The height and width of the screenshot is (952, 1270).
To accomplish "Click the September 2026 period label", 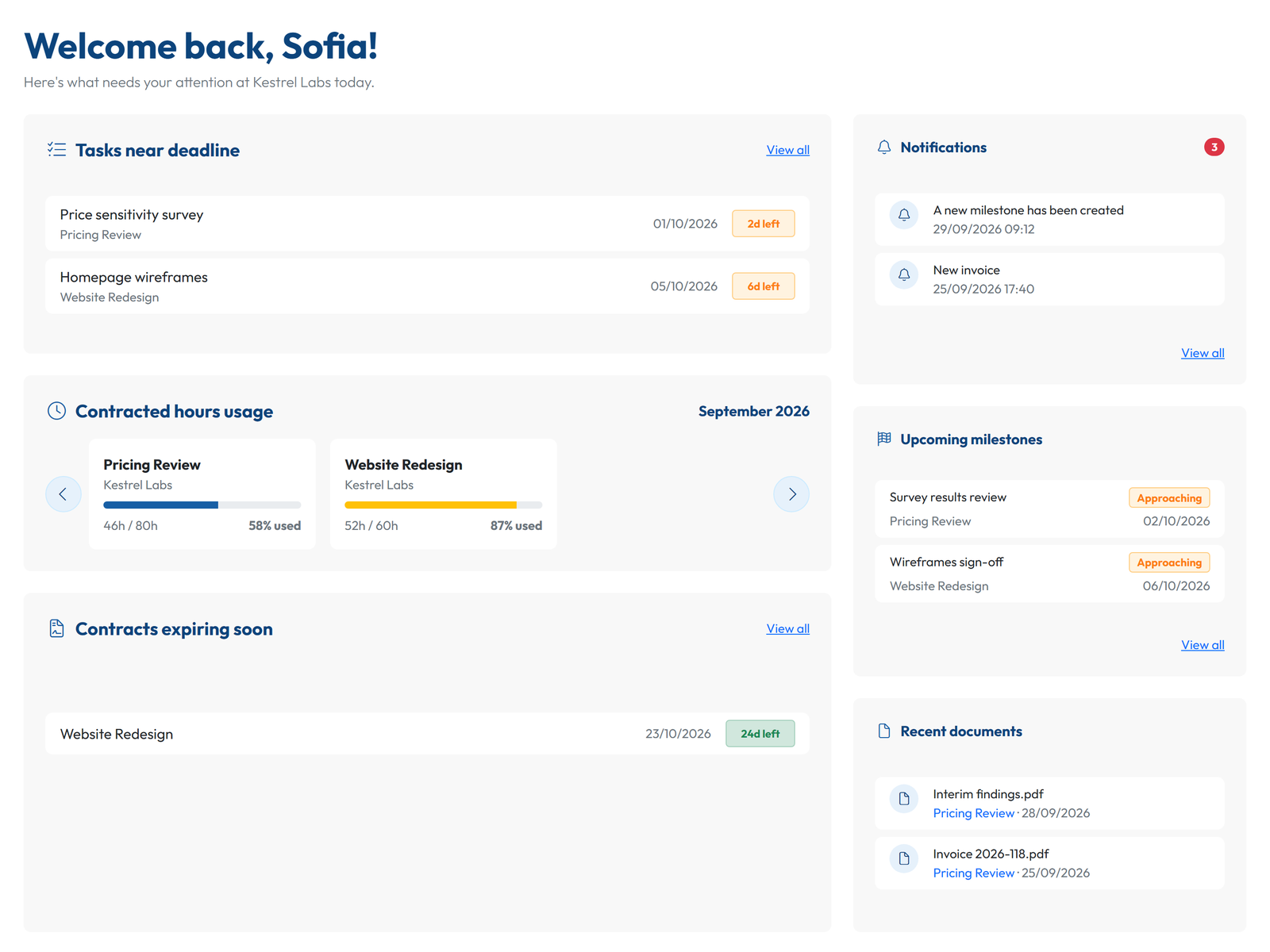I will click(x=753, y=411).
